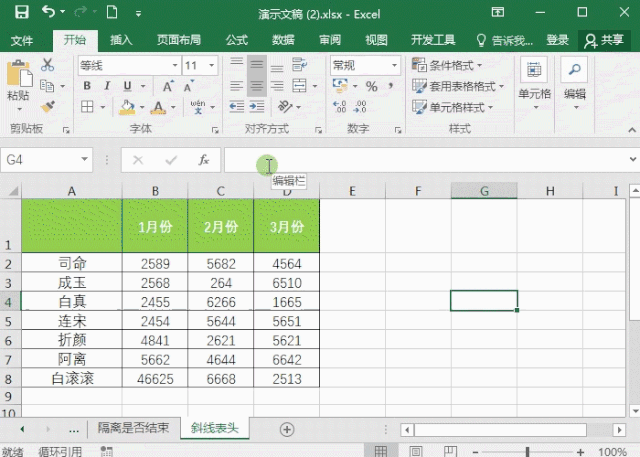Screen dimensions: 640x457
Task: Click the Wrap Text icon
Action: [299, 64]
